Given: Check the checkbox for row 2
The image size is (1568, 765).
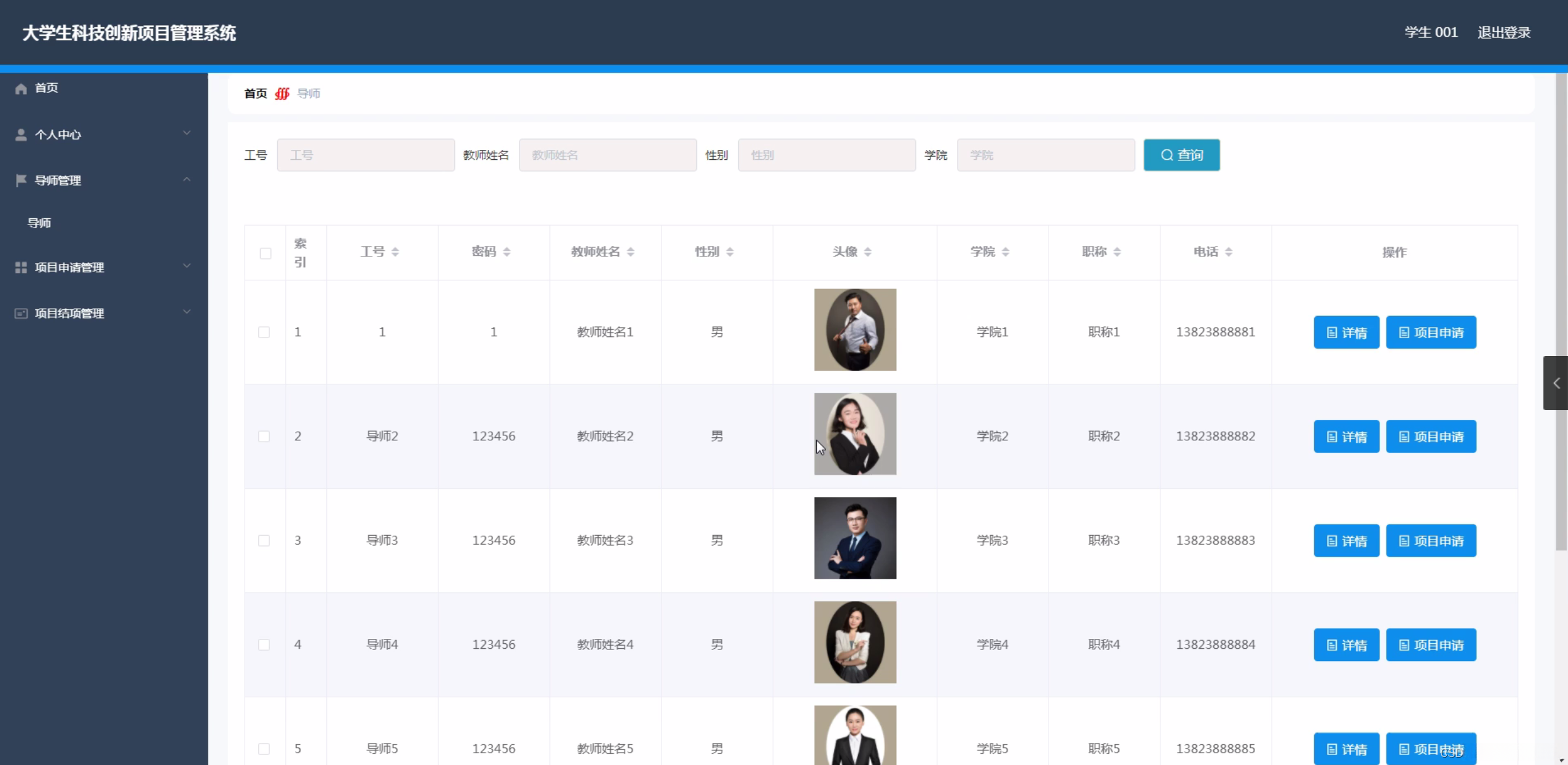Looking at the screenshot, I should click(x=264, y=437).
